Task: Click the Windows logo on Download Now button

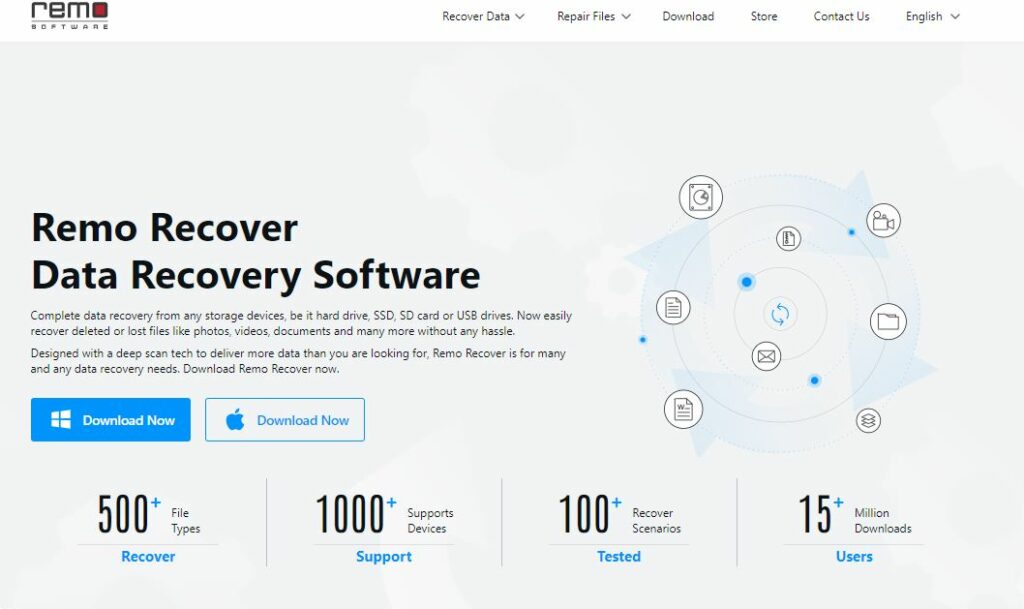Action: (61, 420)
